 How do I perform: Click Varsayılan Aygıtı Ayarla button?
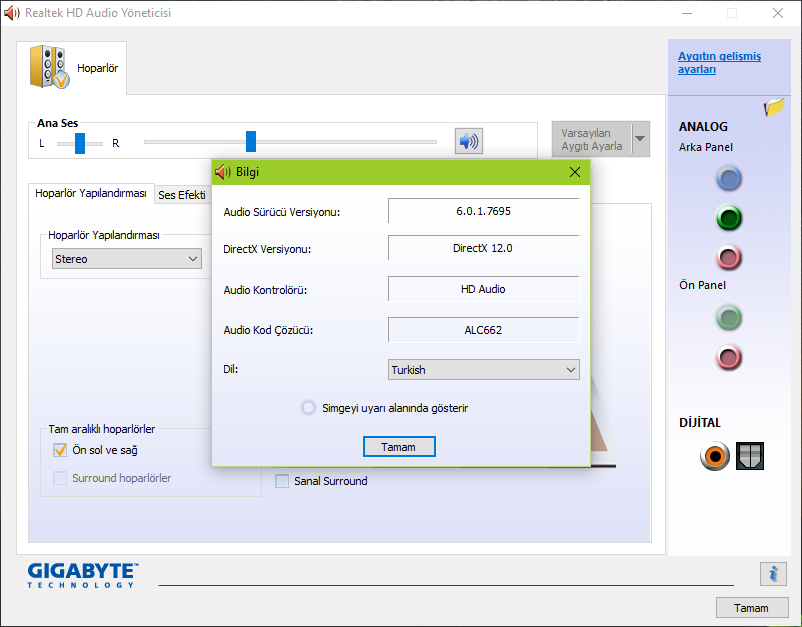pos(592,139)
